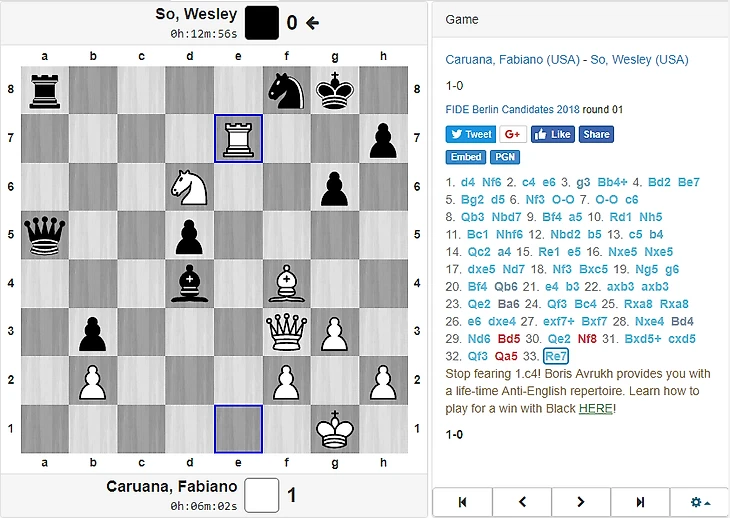The image size is (730, 518).
Task: Click the white bishop on f4
Action: pos(287,283)
